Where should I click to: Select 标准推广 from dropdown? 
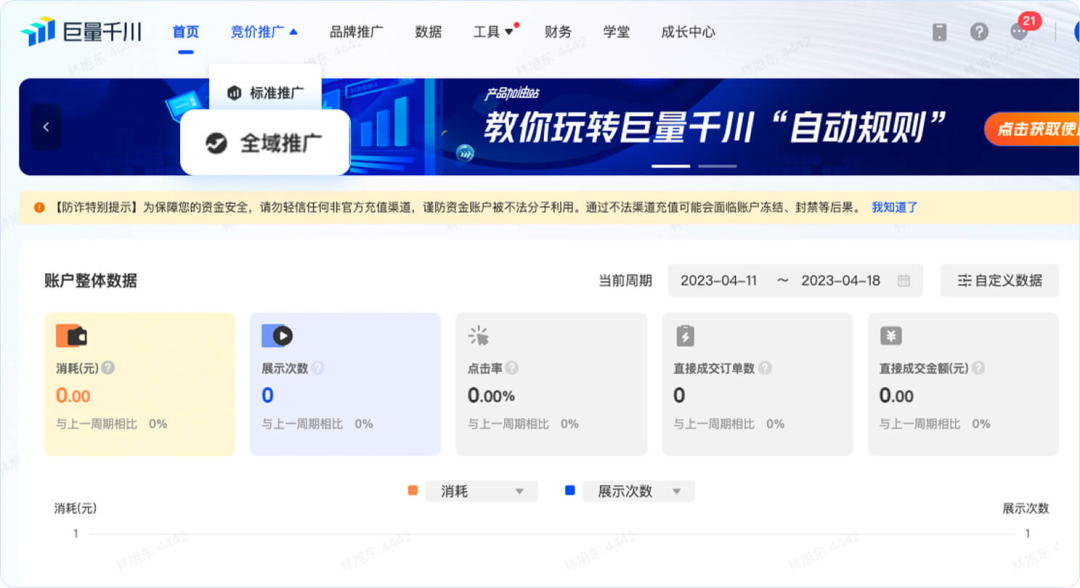point(265,93)
